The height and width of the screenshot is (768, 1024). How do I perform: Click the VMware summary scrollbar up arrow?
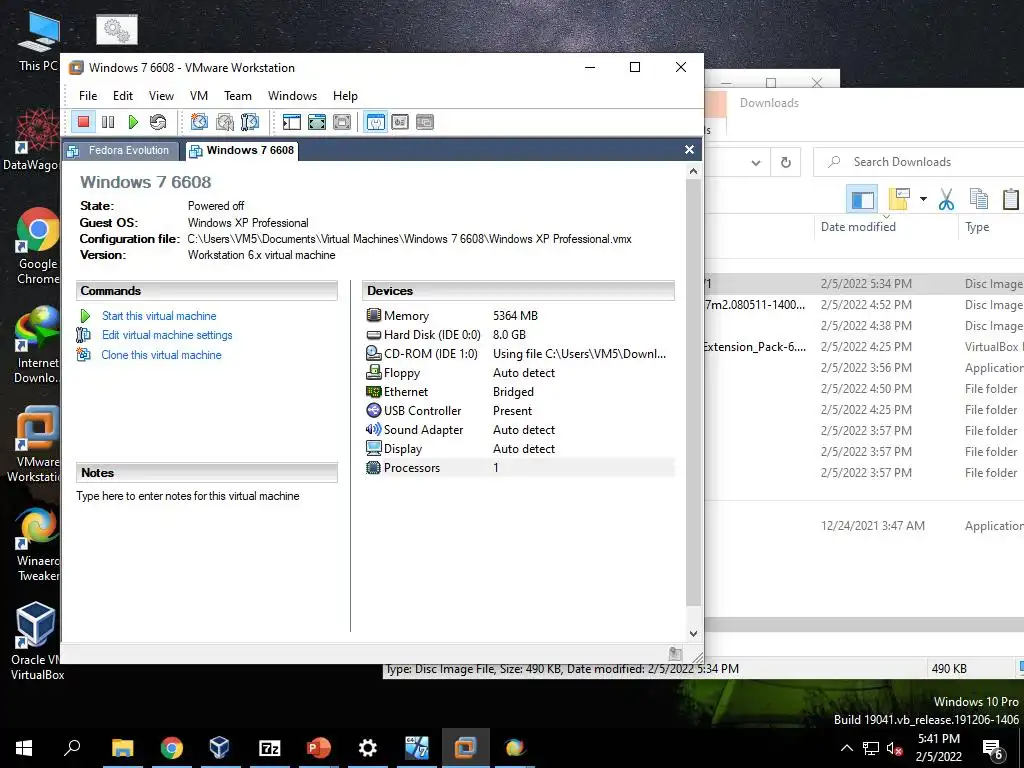[x=694, y=171]
